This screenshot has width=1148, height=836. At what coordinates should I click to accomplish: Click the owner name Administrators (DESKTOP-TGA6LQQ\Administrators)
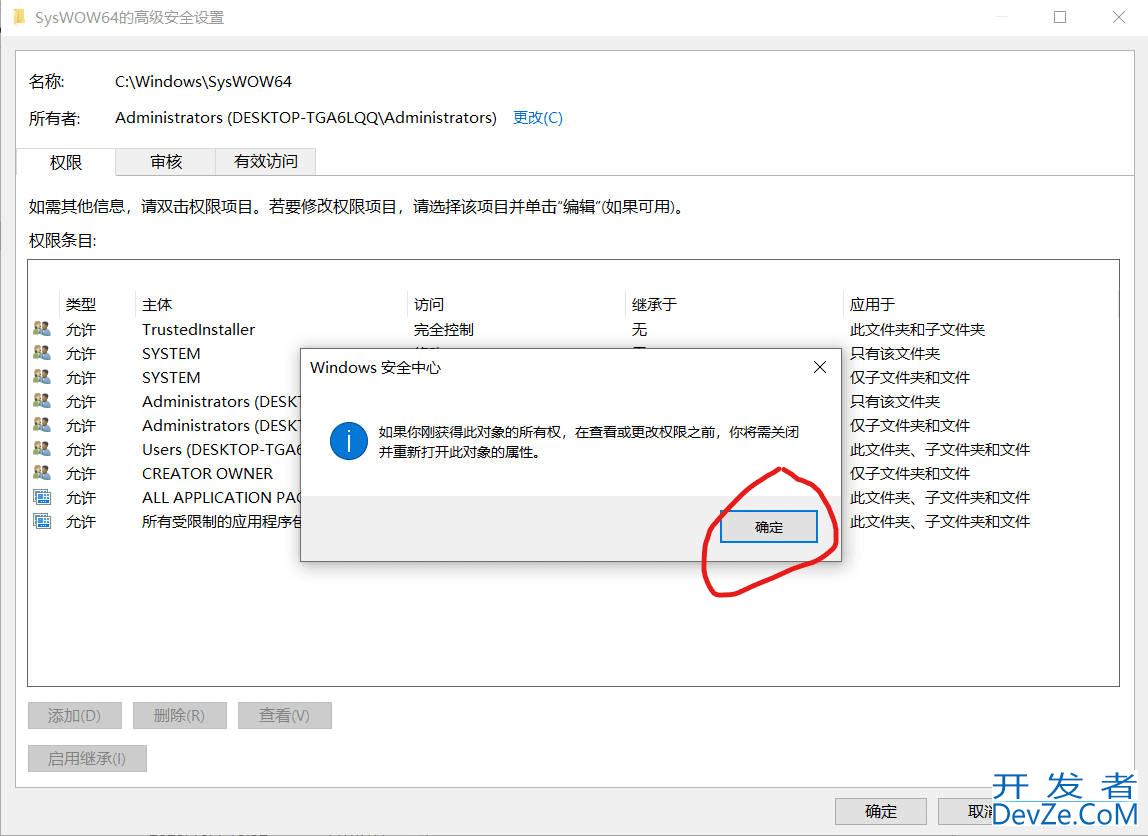(305, 118)
